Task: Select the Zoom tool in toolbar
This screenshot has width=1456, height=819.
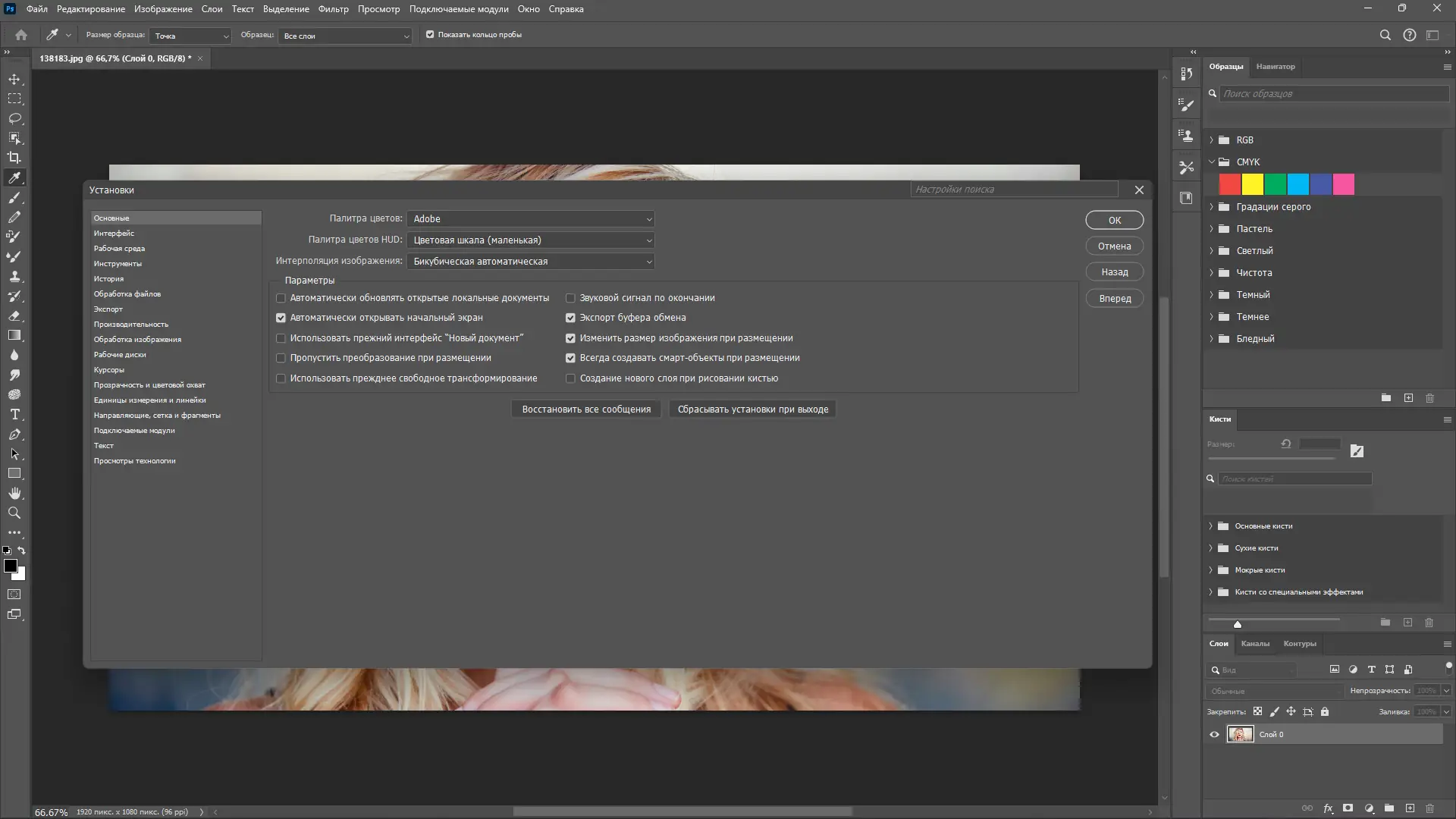Action: click(x=14, y=513)
